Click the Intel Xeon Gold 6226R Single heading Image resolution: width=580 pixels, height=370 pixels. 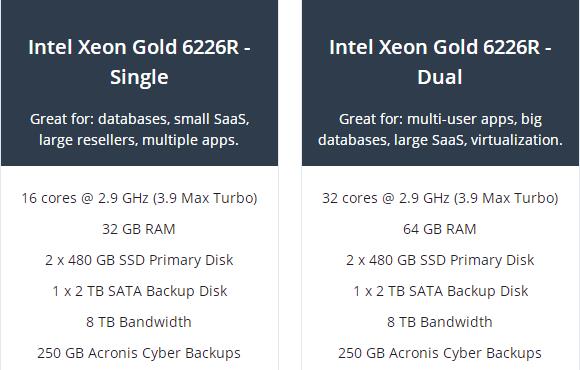[x=139, y=62]
